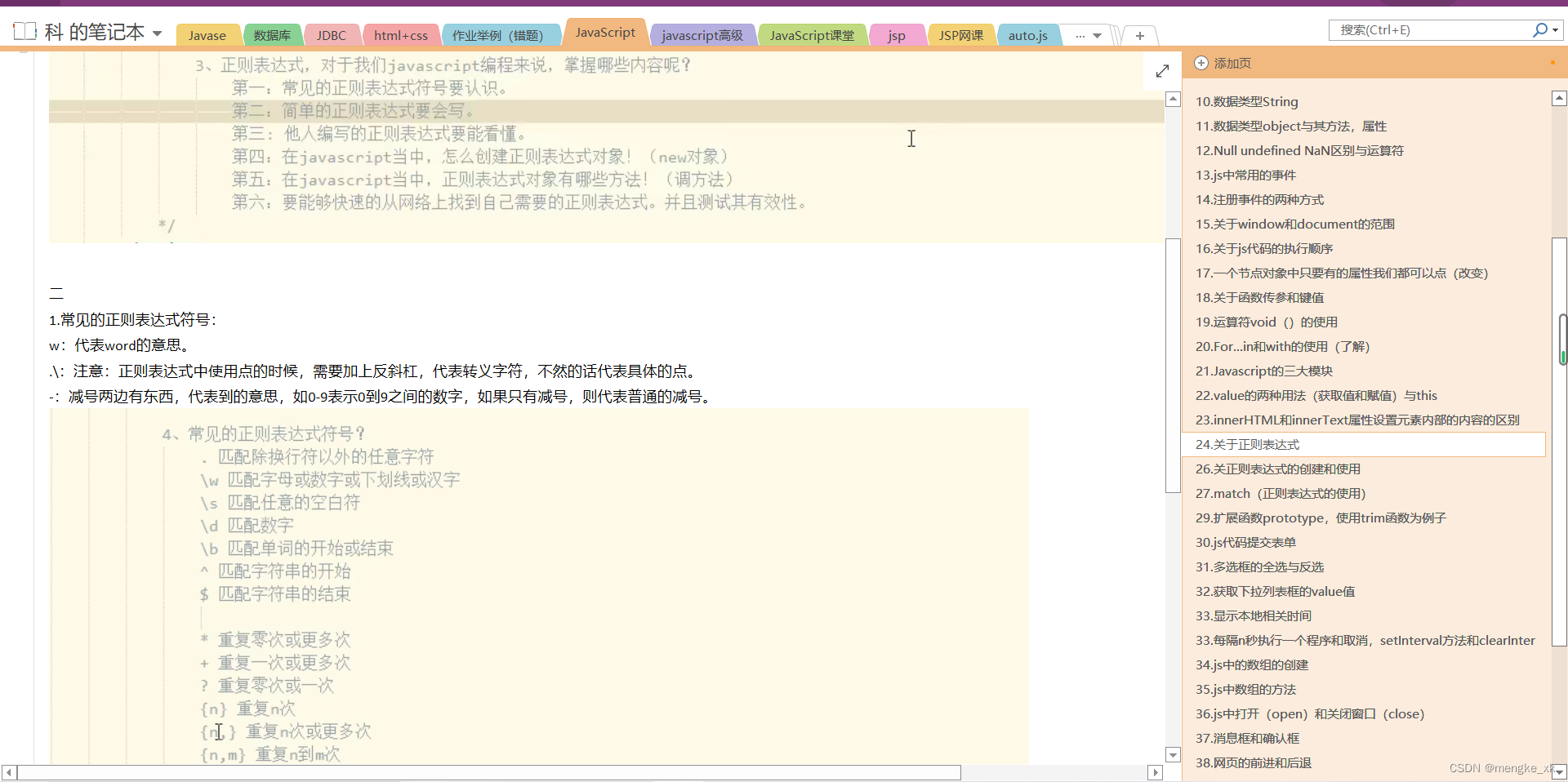Click the inner scrollbar up arrow
Viewport: 1568px width, 782px height.
pyautogui.click(x=1174, y=98)
